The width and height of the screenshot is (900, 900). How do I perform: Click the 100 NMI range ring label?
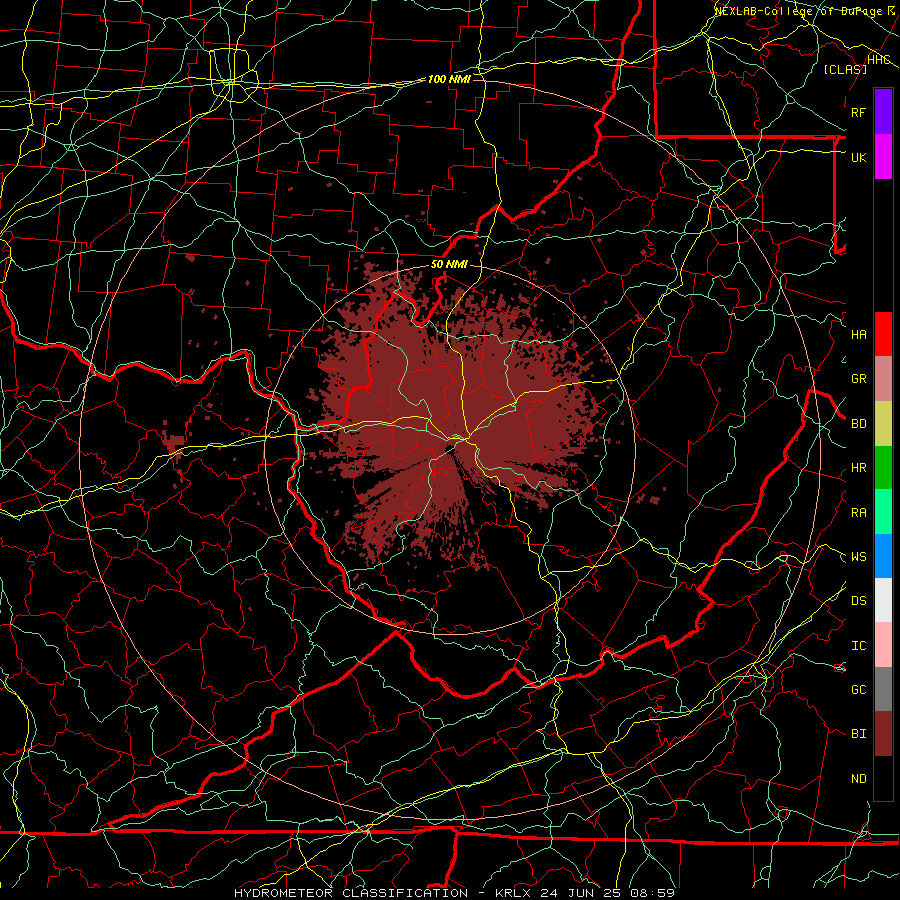click(449, 79)
